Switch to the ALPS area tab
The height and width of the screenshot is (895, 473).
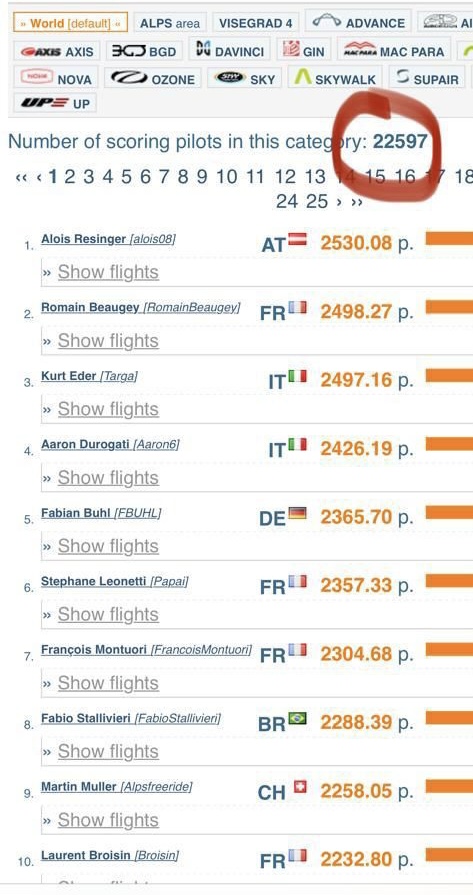pos(170,23)
